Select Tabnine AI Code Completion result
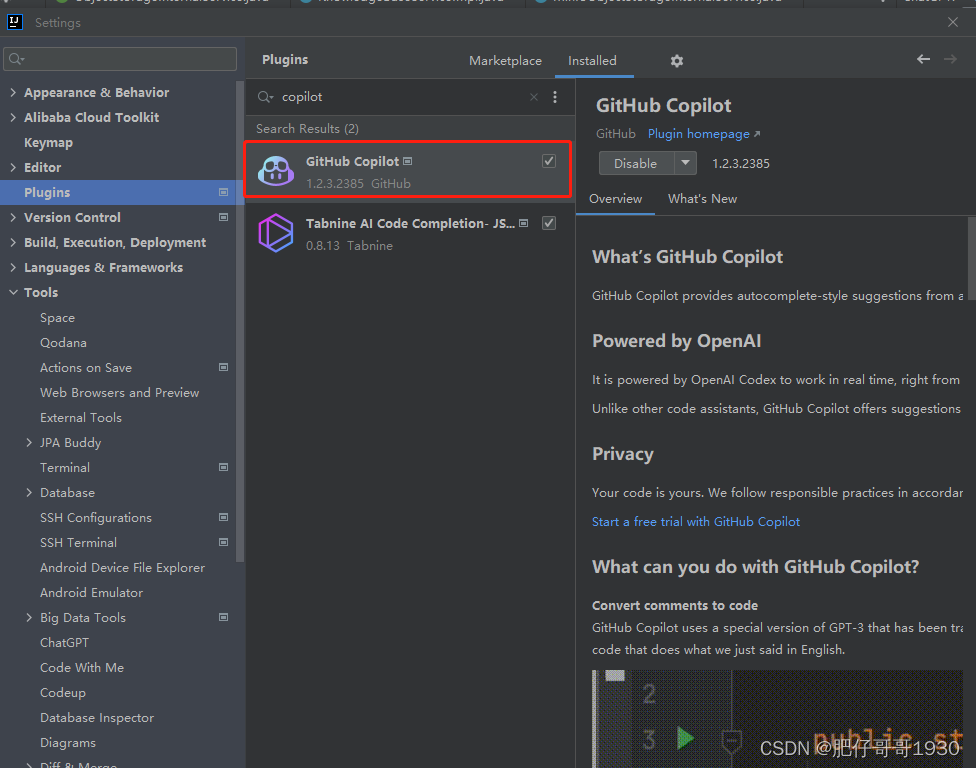The image size is (976, 768). click(x=408, y=233)
